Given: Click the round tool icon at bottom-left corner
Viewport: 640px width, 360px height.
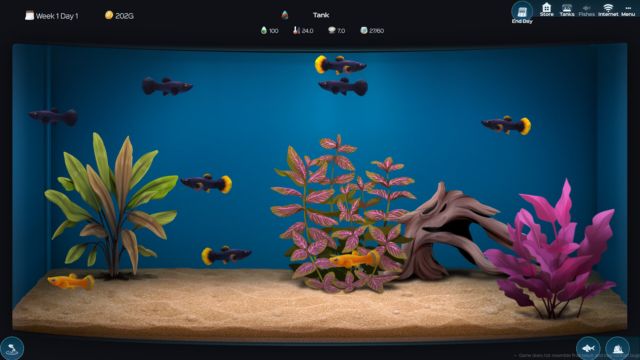Looking at the screenshot, I should point(12,348).
